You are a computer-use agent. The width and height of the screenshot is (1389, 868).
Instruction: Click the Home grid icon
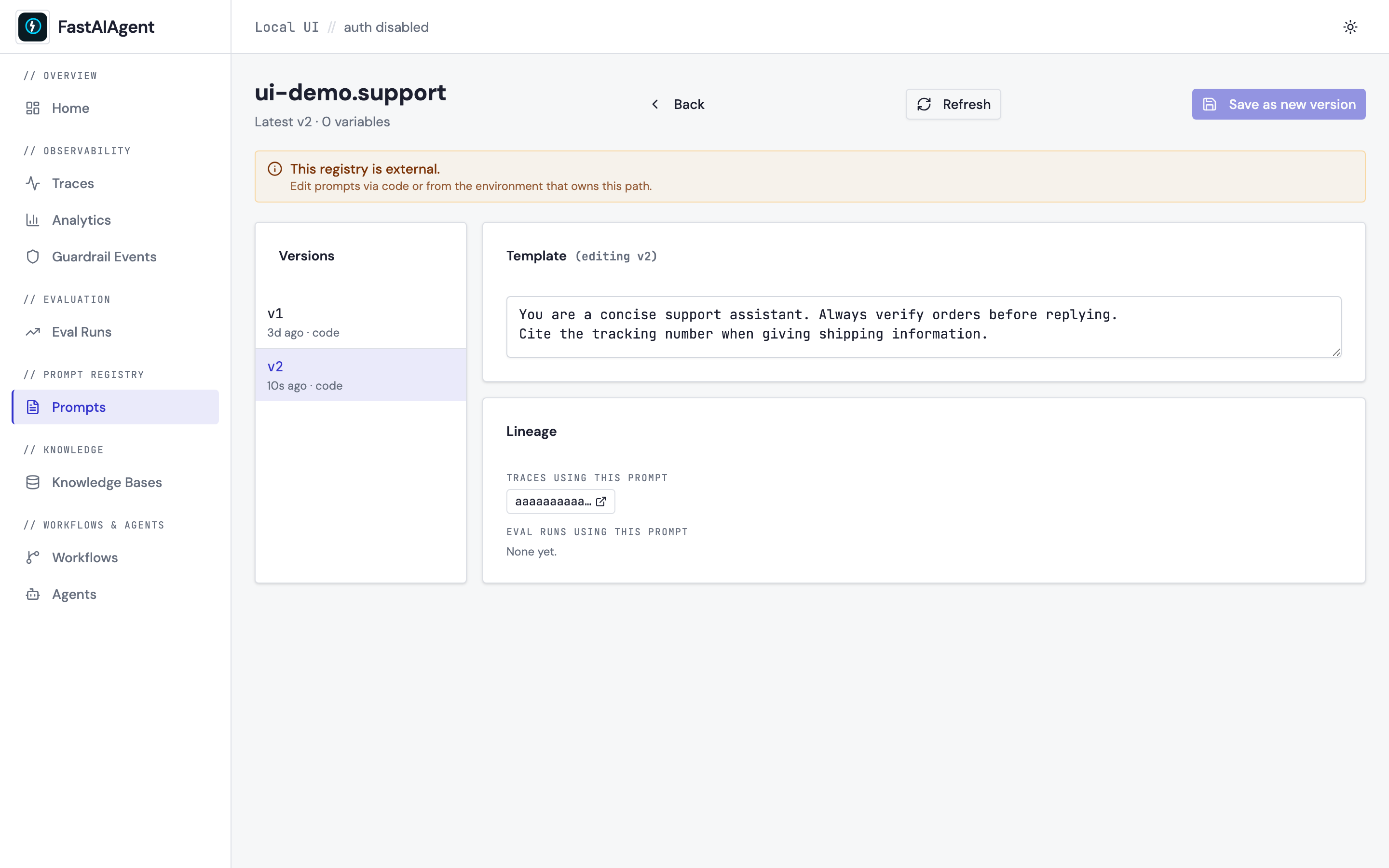tap(33, 108)
